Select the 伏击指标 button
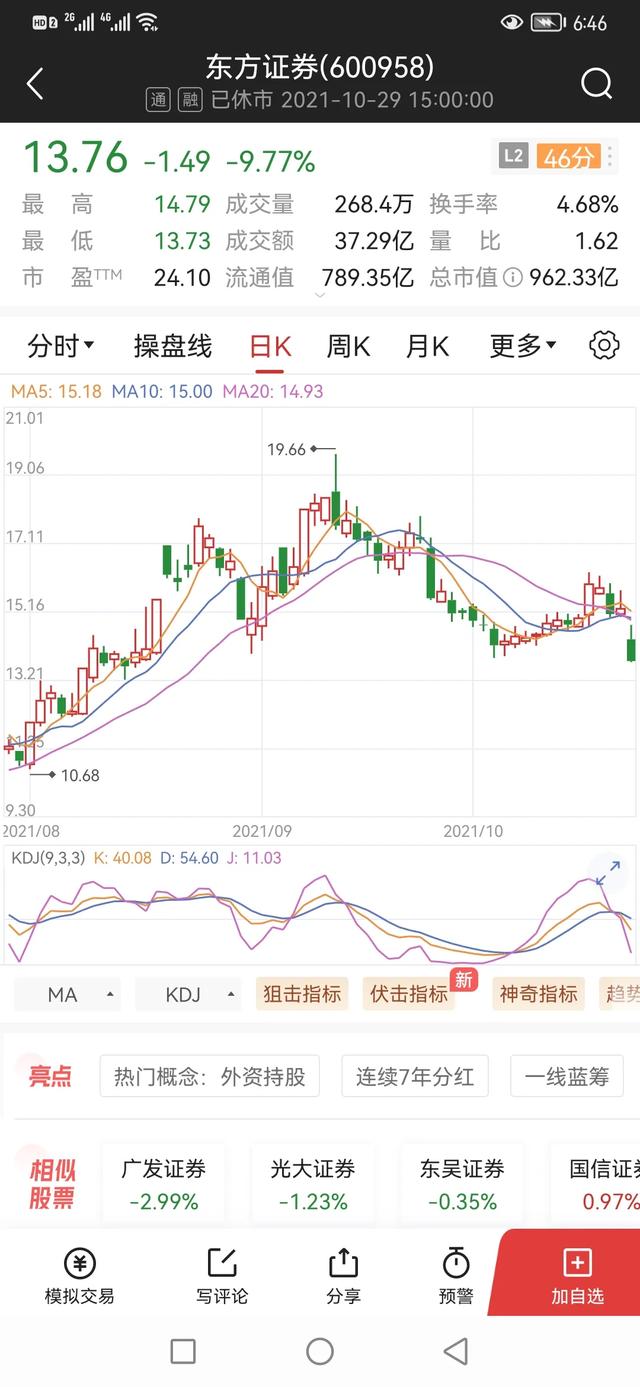The height and width of the screenshot is (1387, 640). [409, 994]
